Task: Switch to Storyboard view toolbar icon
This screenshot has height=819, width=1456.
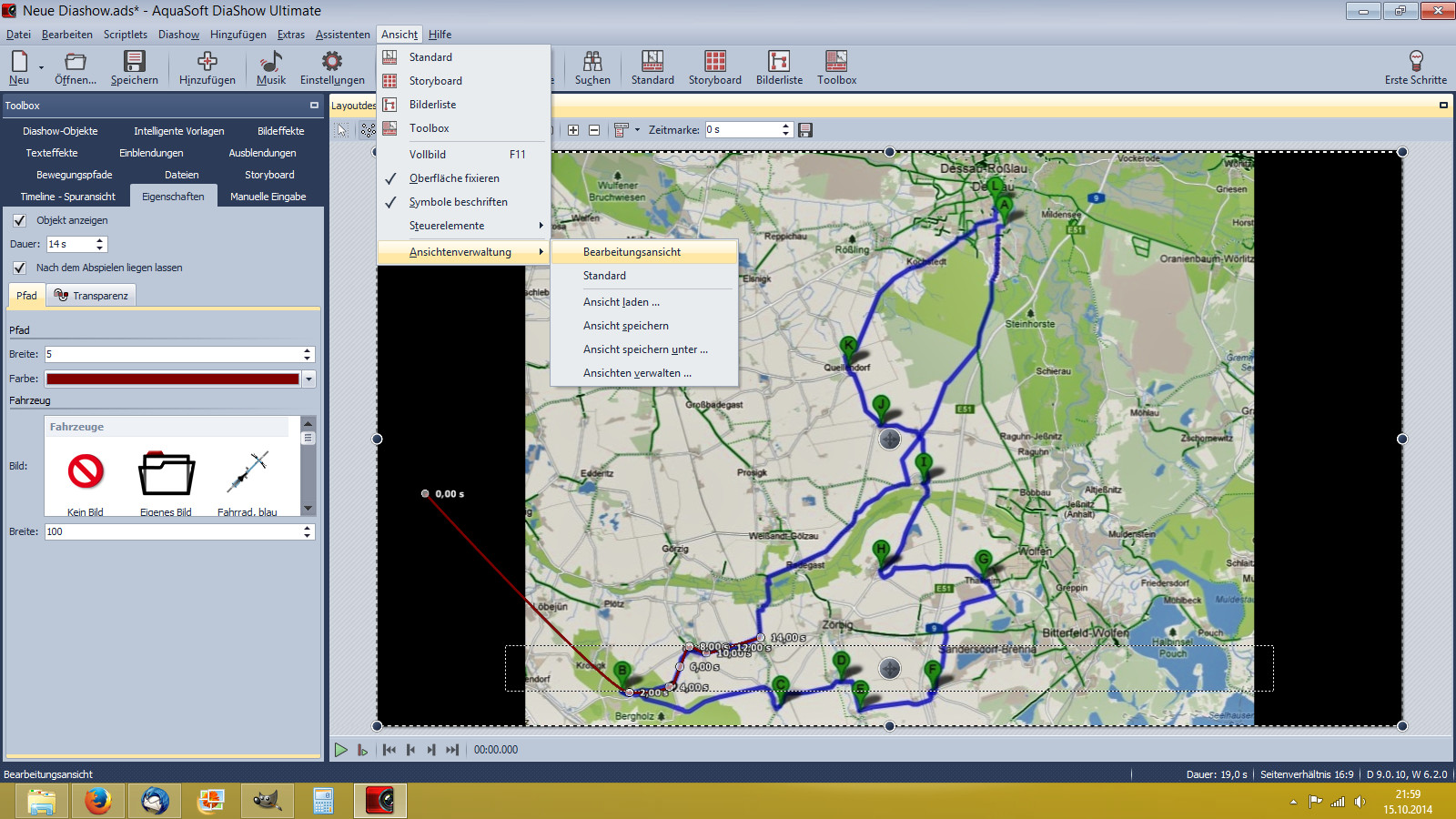Action: point(715,62)
